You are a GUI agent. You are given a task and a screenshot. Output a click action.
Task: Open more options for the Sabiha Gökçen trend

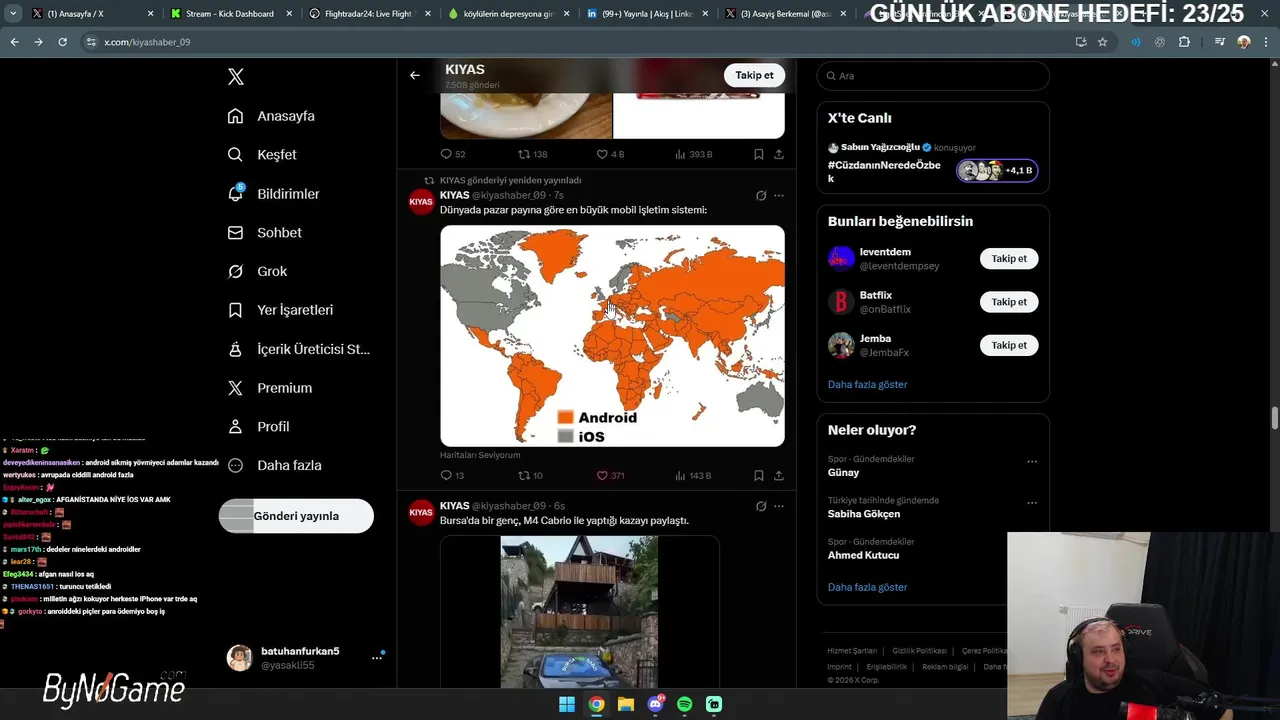click(x=1032, y=503)
